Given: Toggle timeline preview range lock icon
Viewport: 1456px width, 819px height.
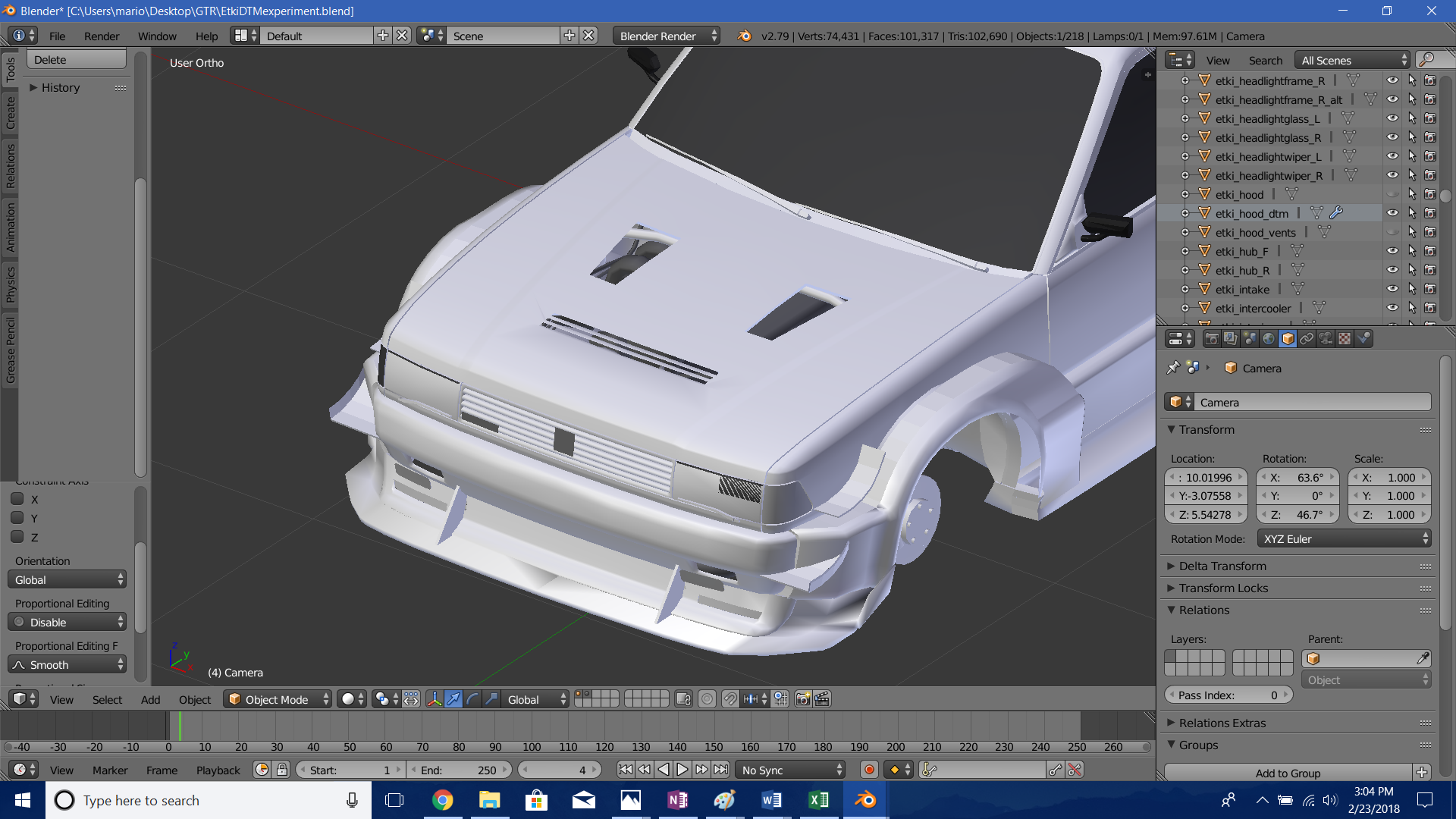Looking at the screenshot, I should tap(282, 770).
